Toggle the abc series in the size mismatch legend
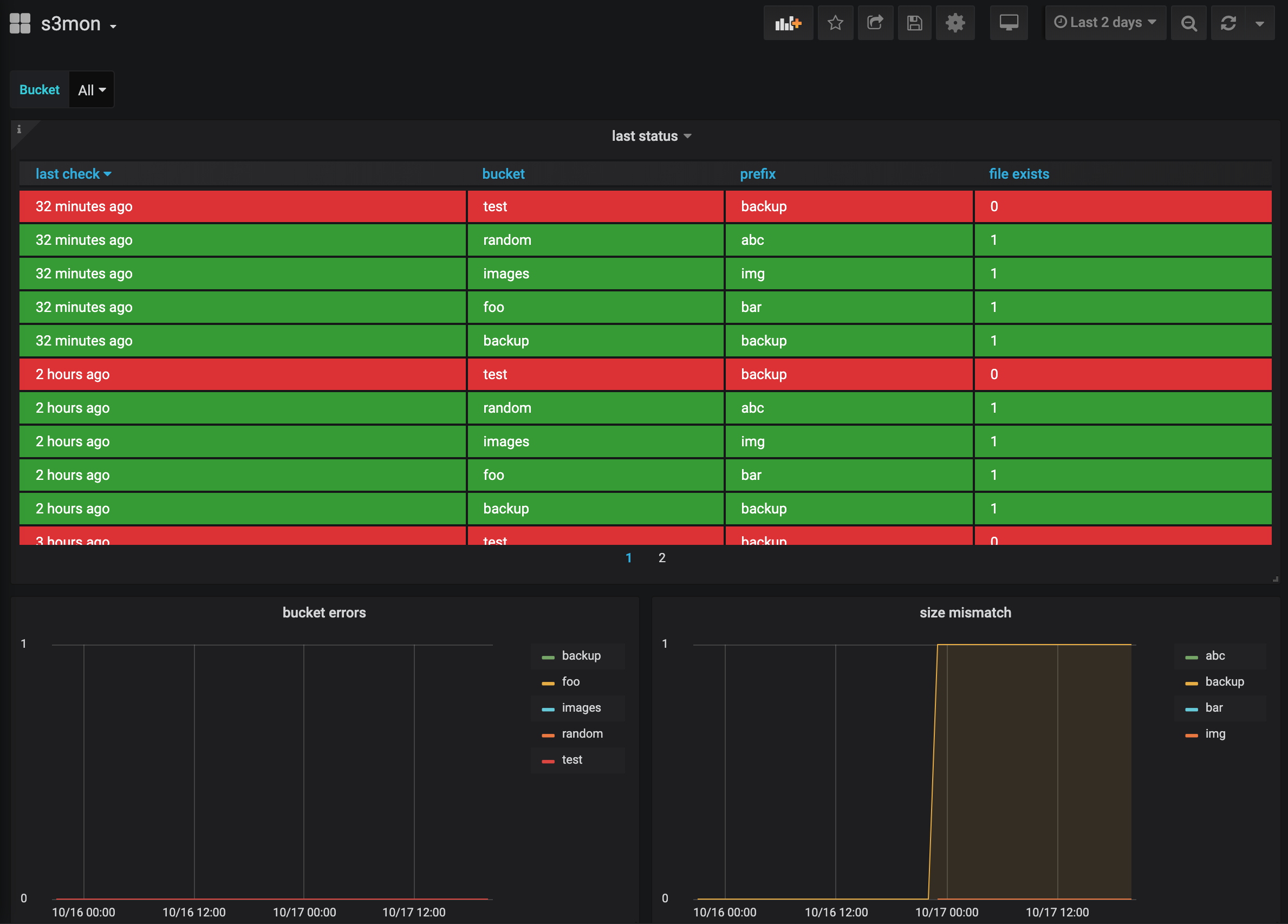 1215,655
